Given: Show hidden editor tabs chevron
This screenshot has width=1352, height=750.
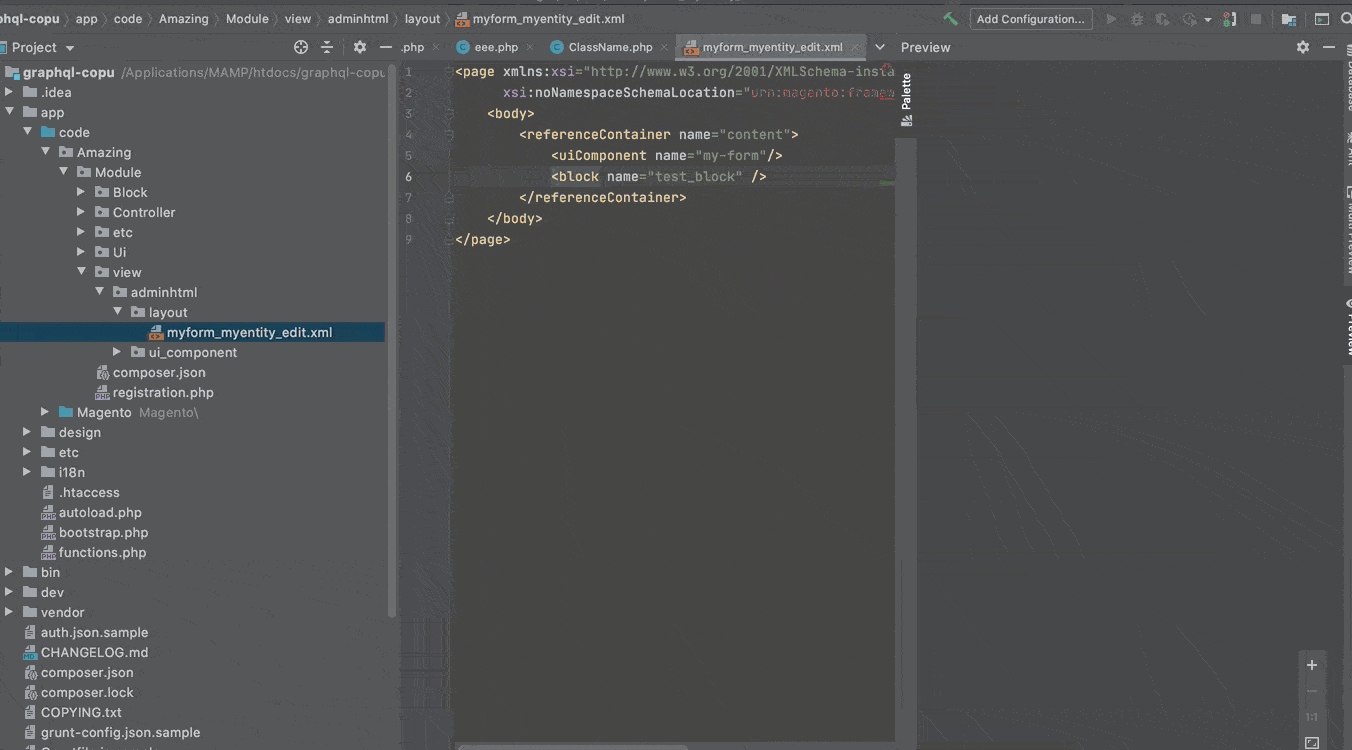Looking at the screenshot, I should pos(880,47).
